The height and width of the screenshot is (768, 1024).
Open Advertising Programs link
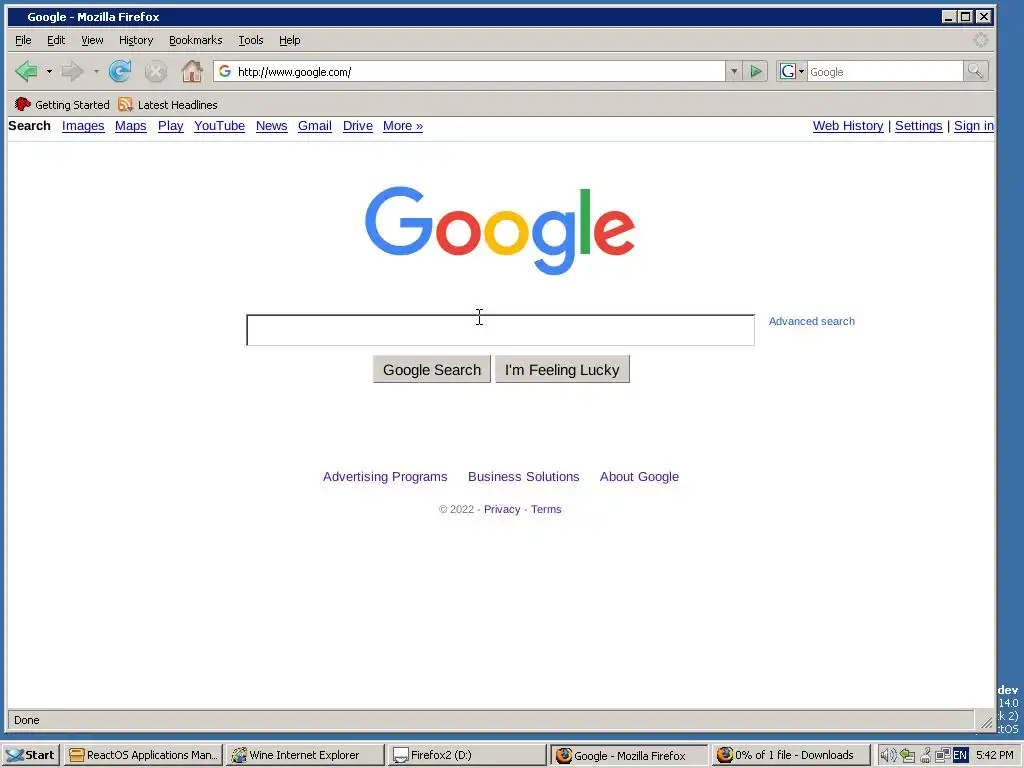pos(385,477)
